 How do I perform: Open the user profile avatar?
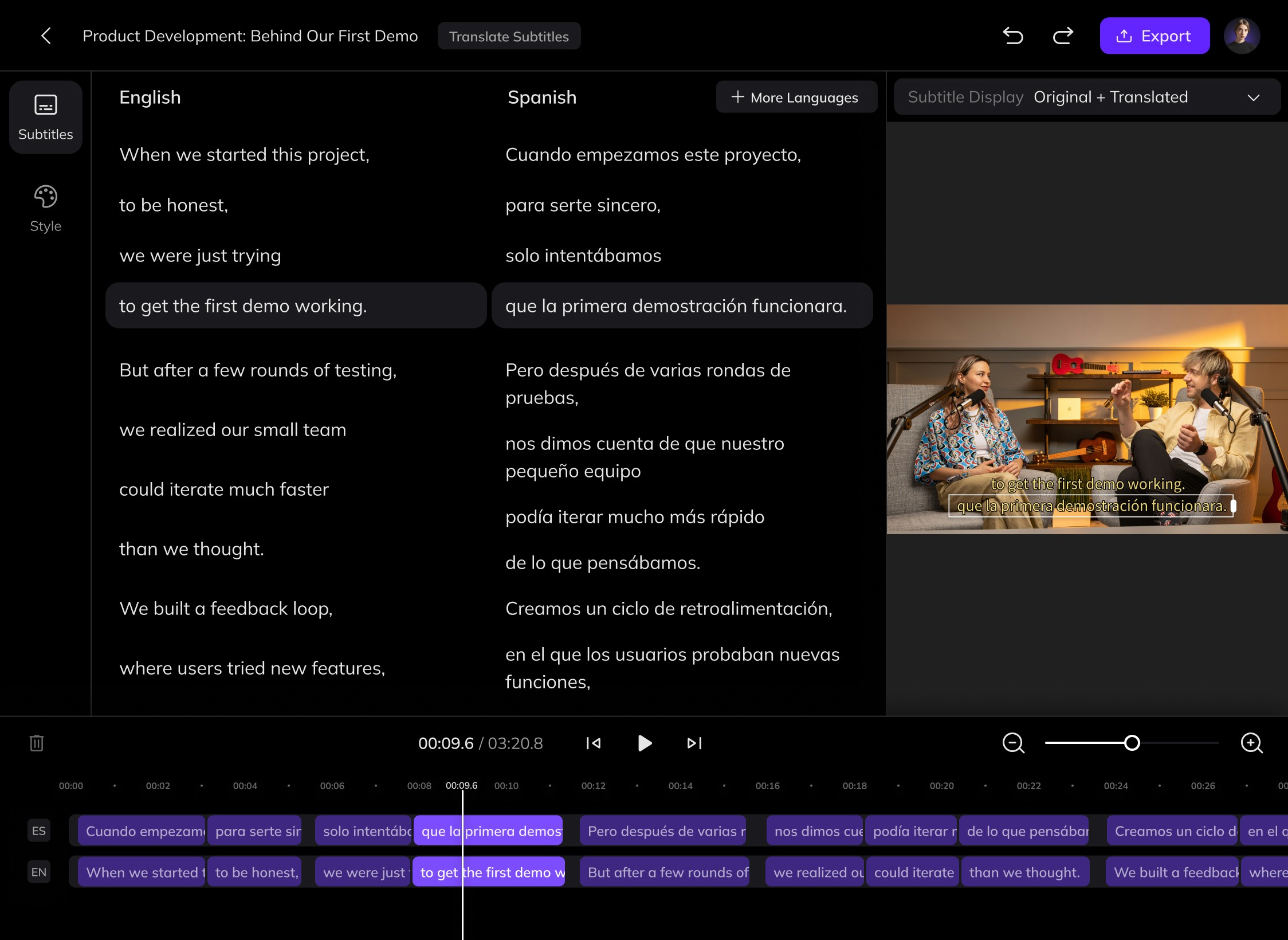[1242, 36]
